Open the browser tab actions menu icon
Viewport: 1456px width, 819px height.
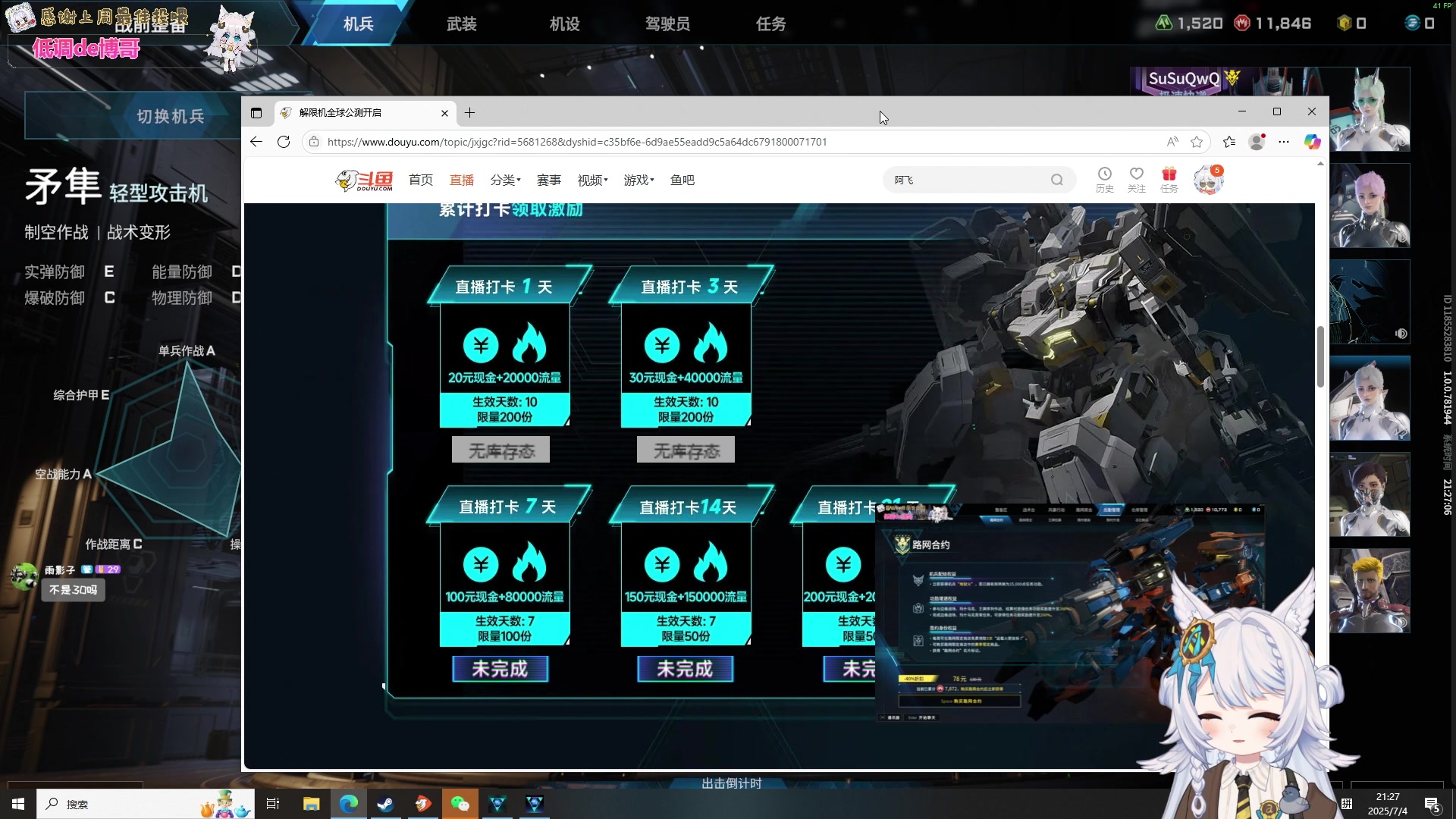coord(256,113)
